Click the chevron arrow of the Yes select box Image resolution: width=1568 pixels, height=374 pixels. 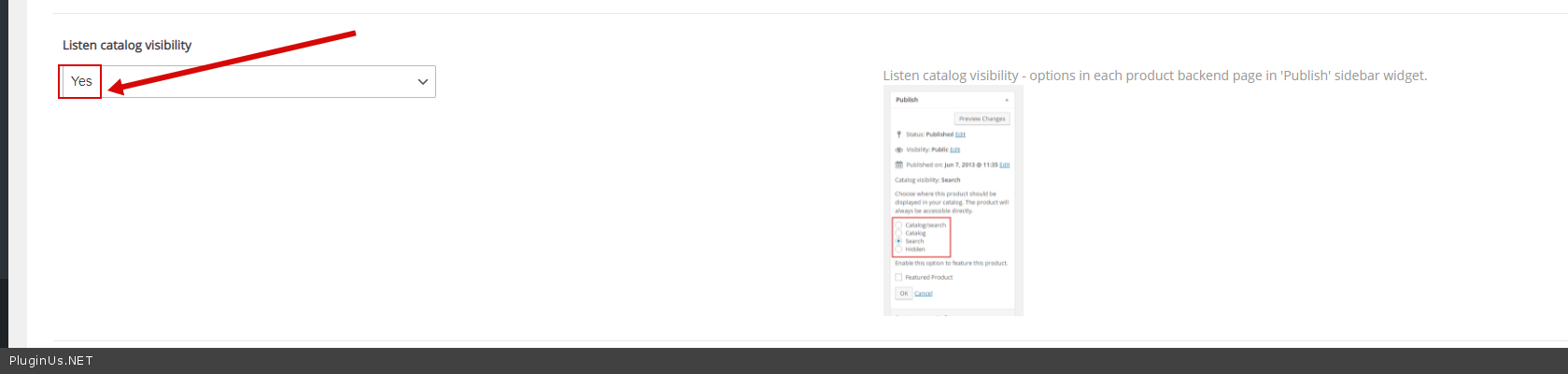(x=423, y=82)
